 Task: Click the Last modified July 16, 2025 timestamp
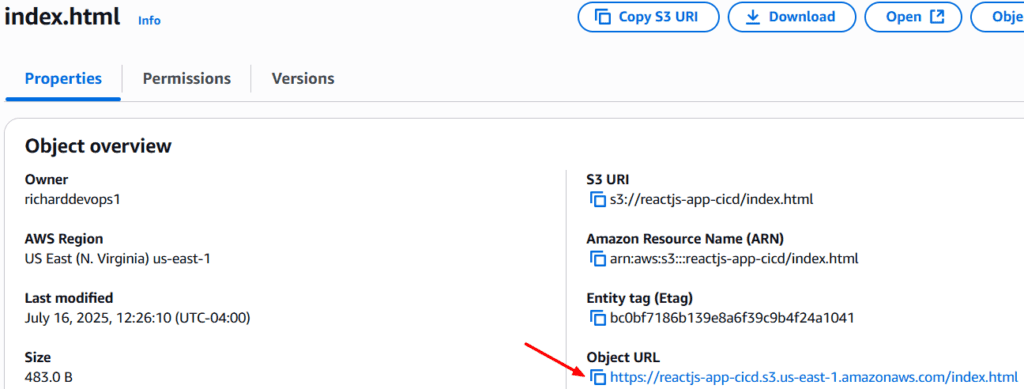tap(138, 318)
